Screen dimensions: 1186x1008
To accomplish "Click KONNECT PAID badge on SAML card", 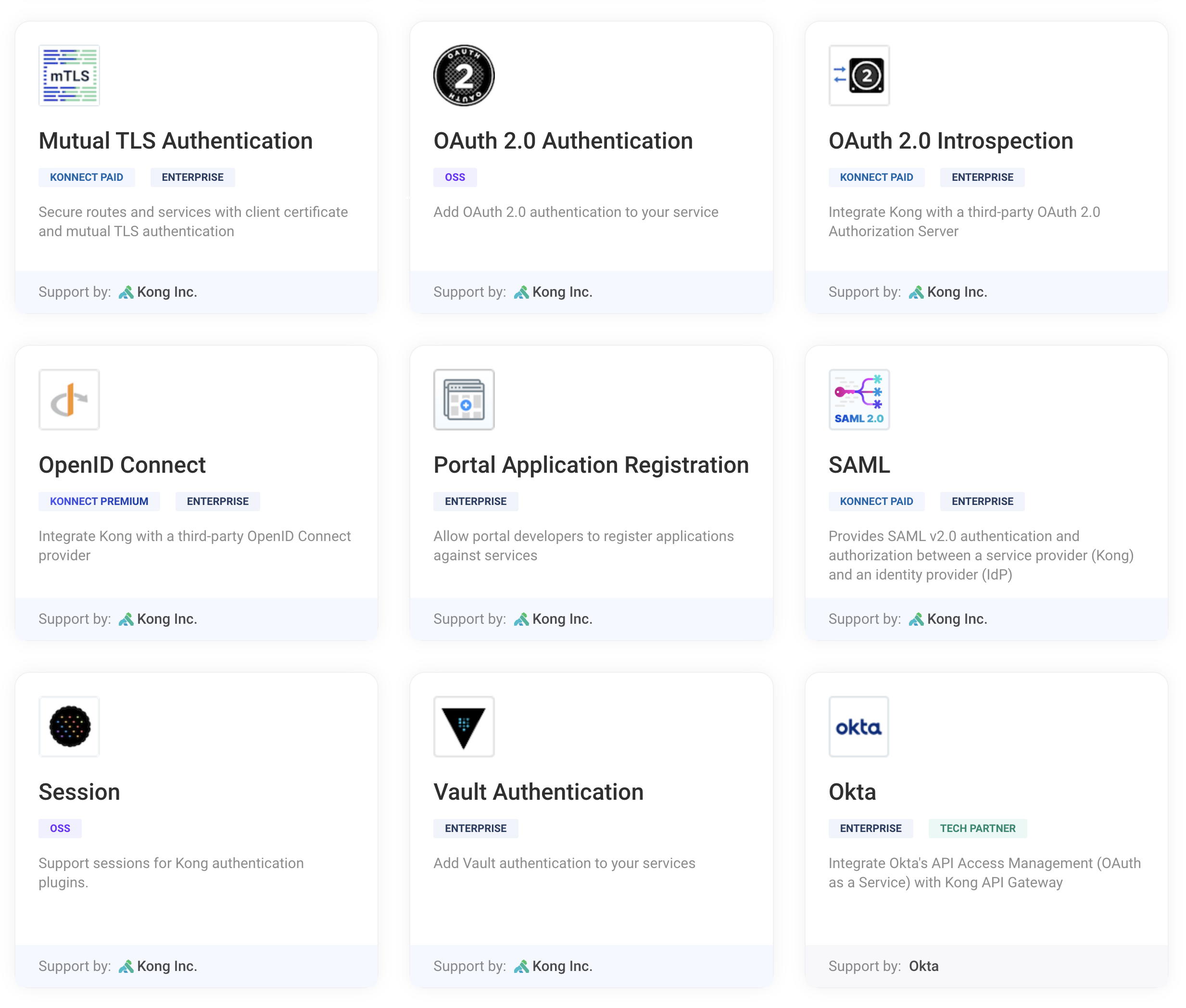I will click(876, 501).
